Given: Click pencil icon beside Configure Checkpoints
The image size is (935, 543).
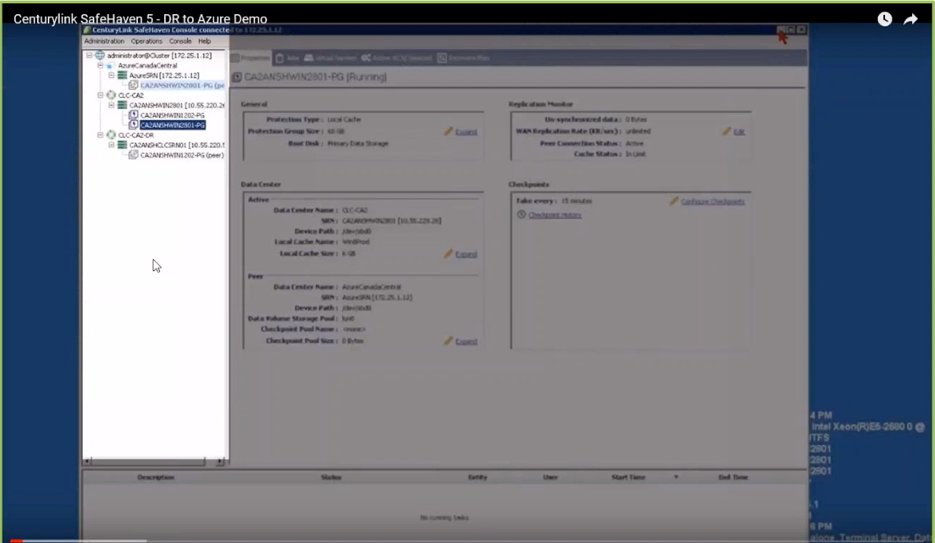Looking at the screenshot, I should (674, 201).
